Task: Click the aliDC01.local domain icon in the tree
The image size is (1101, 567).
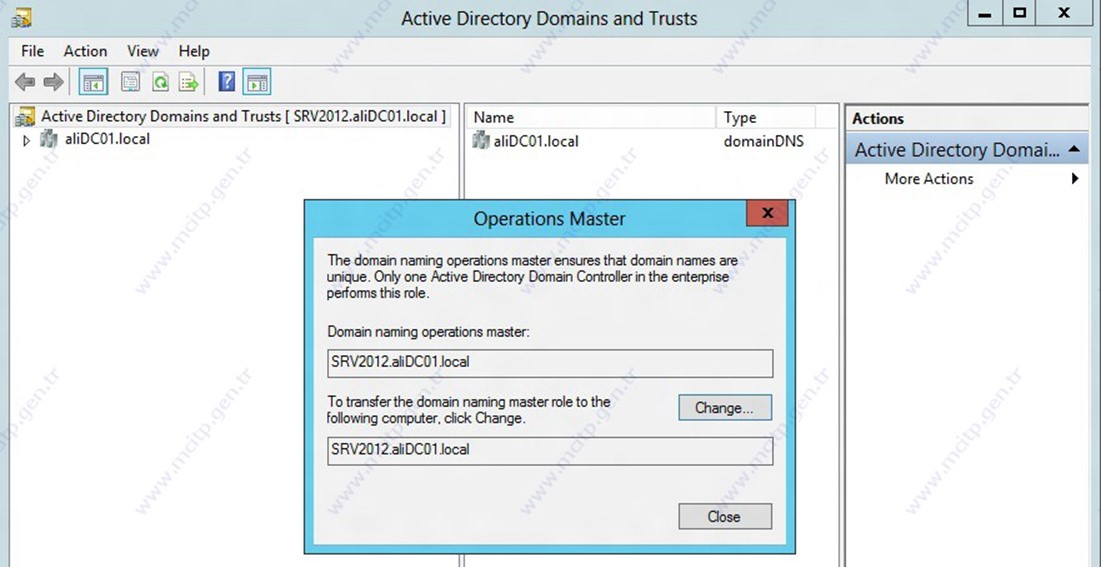Action: (x=49, y=138)
